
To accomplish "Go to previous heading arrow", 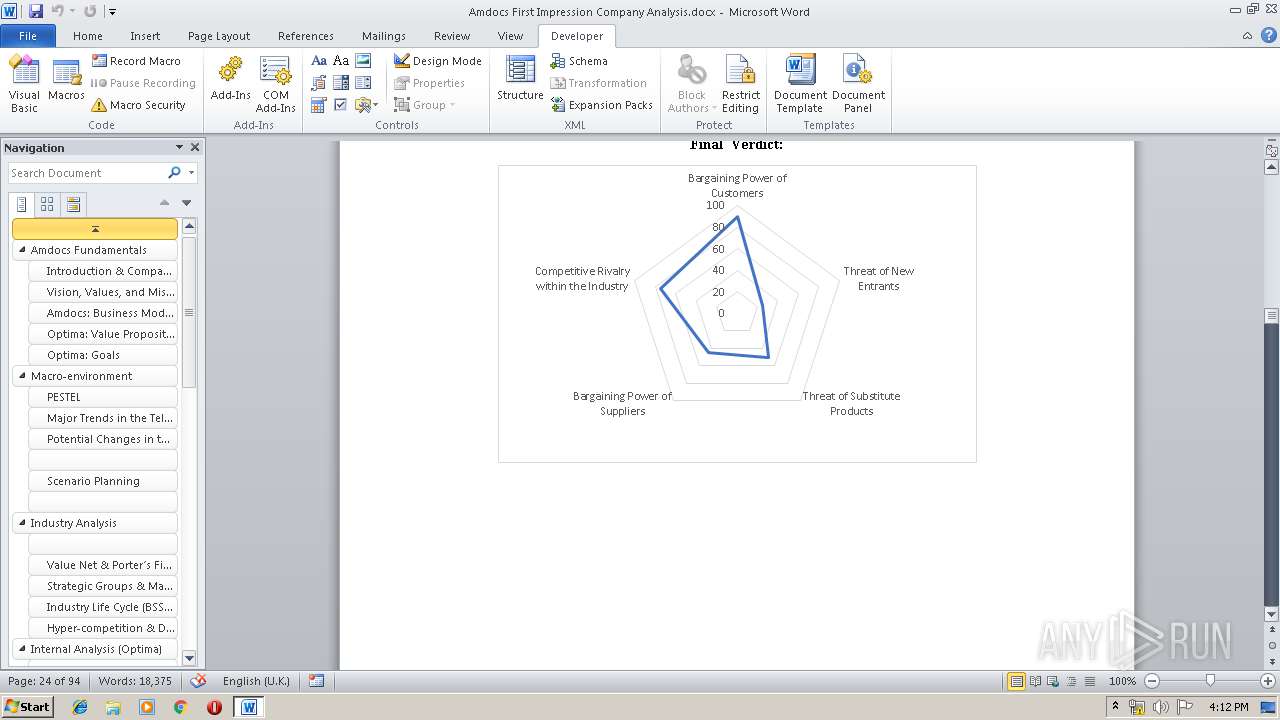I will point(164,203).
